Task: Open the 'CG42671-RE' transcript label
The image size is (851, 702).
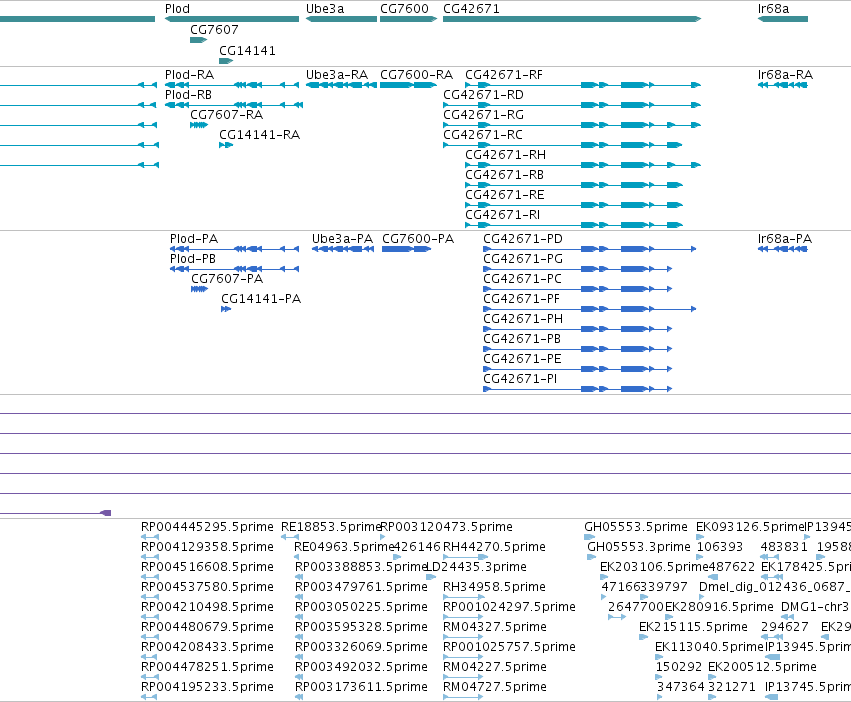Action: 504,195
